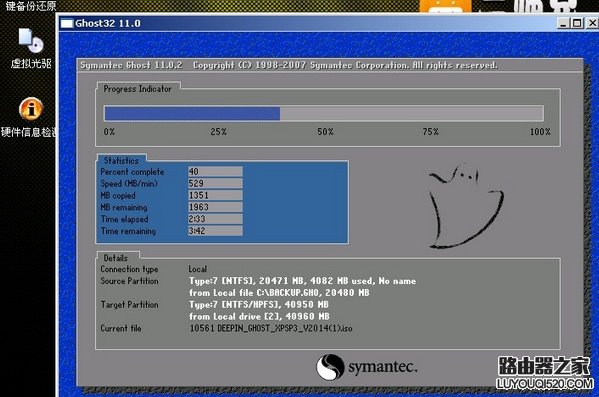Click the filled portion of the progress bar
This screenshot has height=397, width=599.
tap(192, 113)
